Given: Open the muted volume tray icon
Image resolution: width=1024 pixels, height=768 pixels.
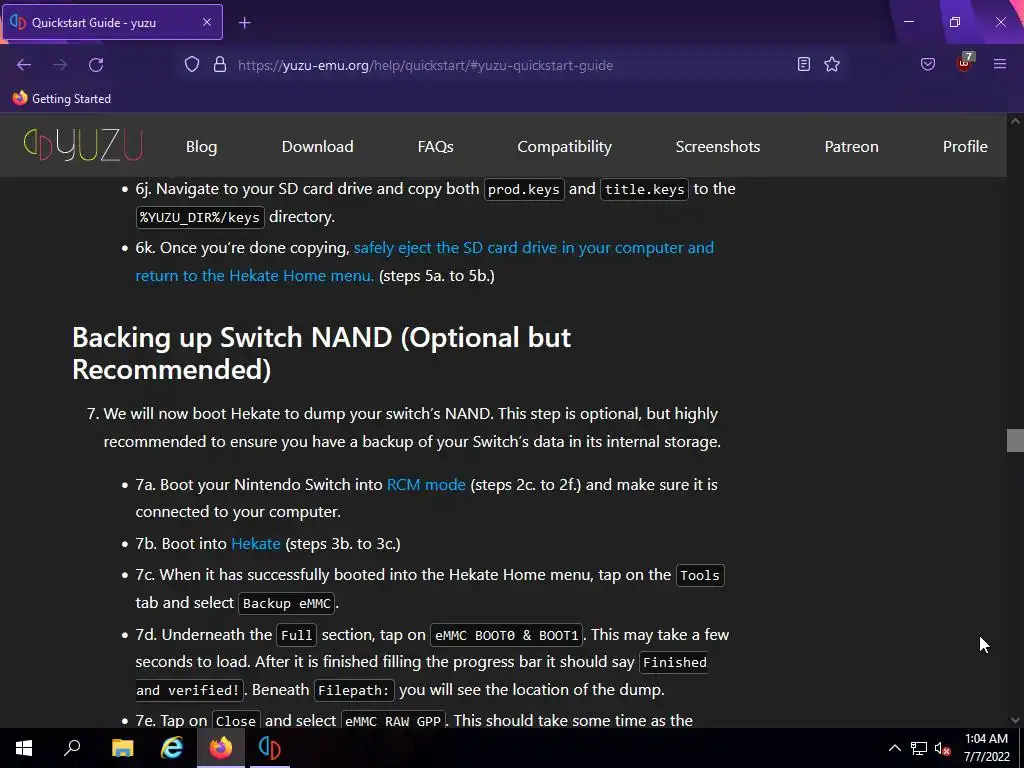Looking at the screenshot, I should [x=942, y=748].
